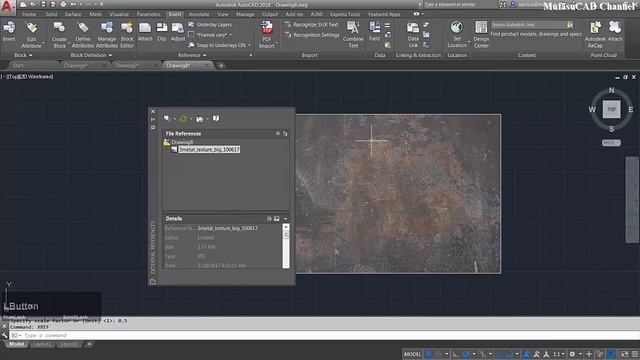This screenshot has width=640, height=360.
Task: Click the customization menu button in status bar
Action: click(635, 354)
